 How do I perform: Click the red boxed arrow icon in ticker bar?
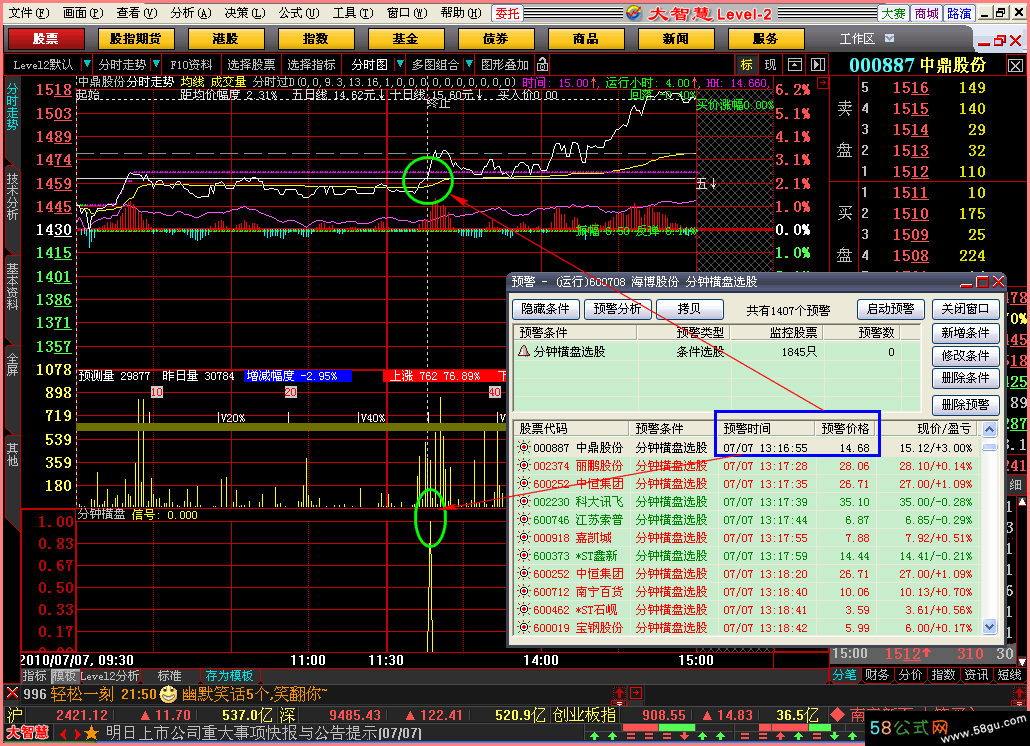point(636,693)
